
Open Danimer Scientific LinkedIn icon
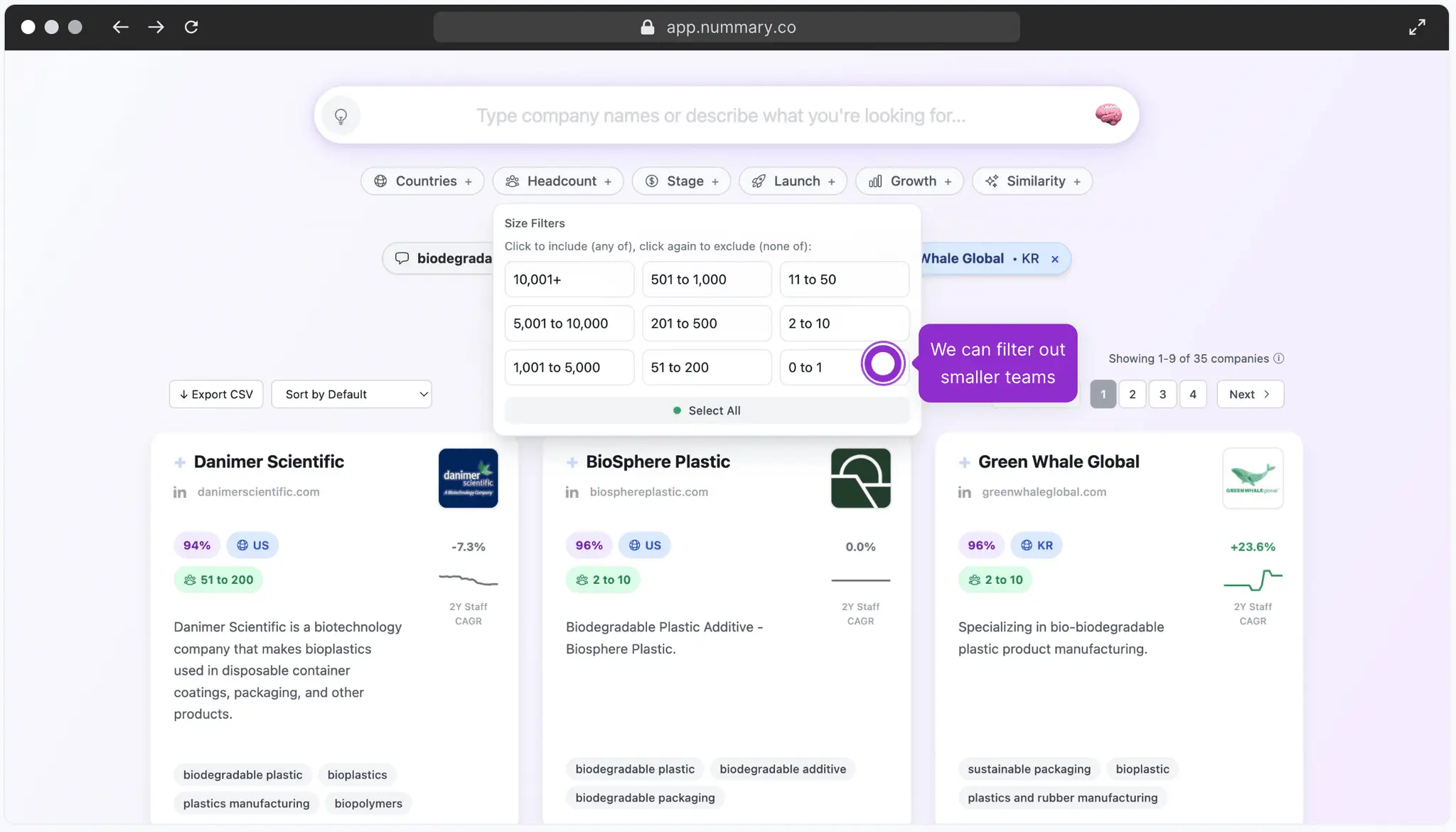180,492
